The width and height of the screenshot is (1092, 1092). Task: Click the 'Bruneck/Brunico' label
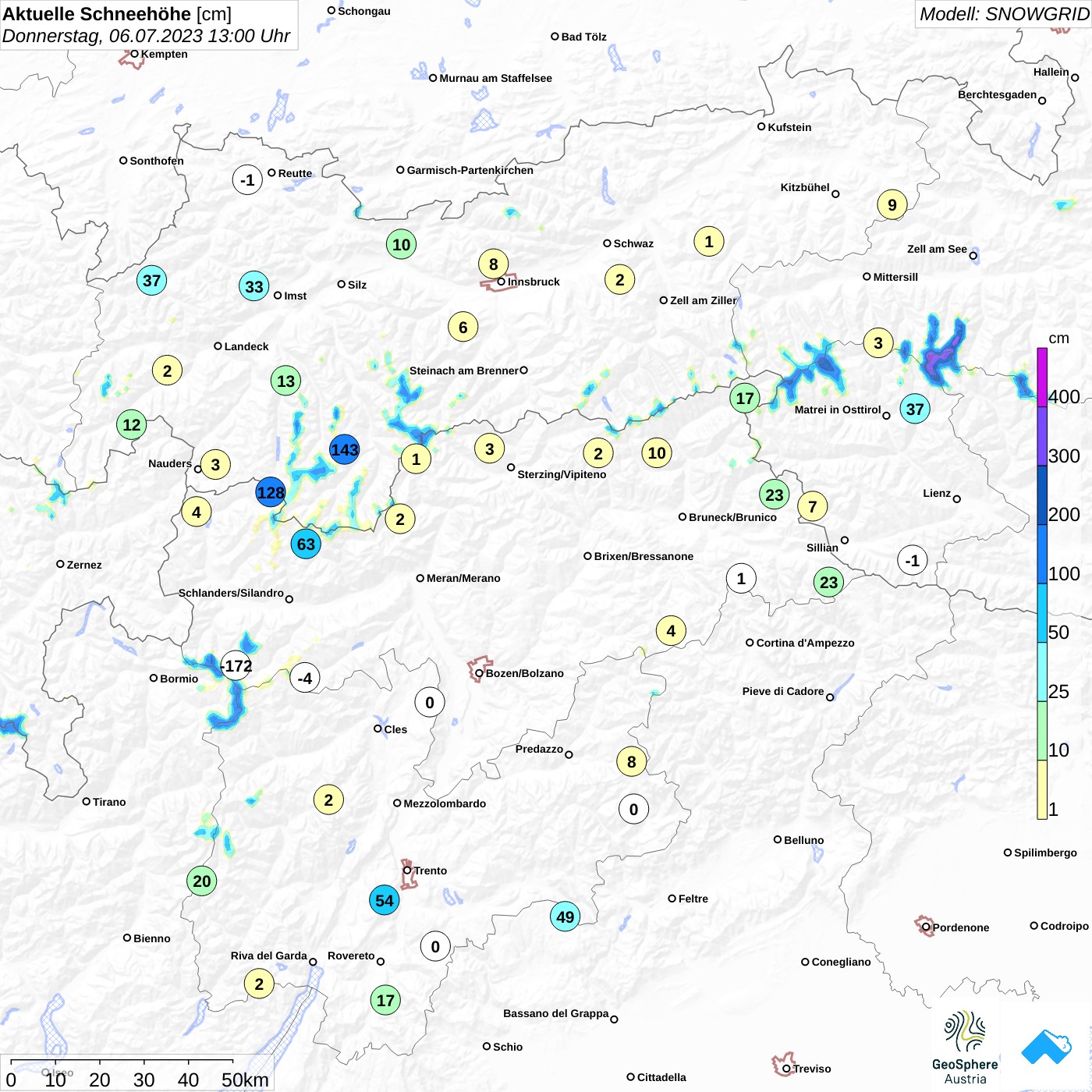733,517
